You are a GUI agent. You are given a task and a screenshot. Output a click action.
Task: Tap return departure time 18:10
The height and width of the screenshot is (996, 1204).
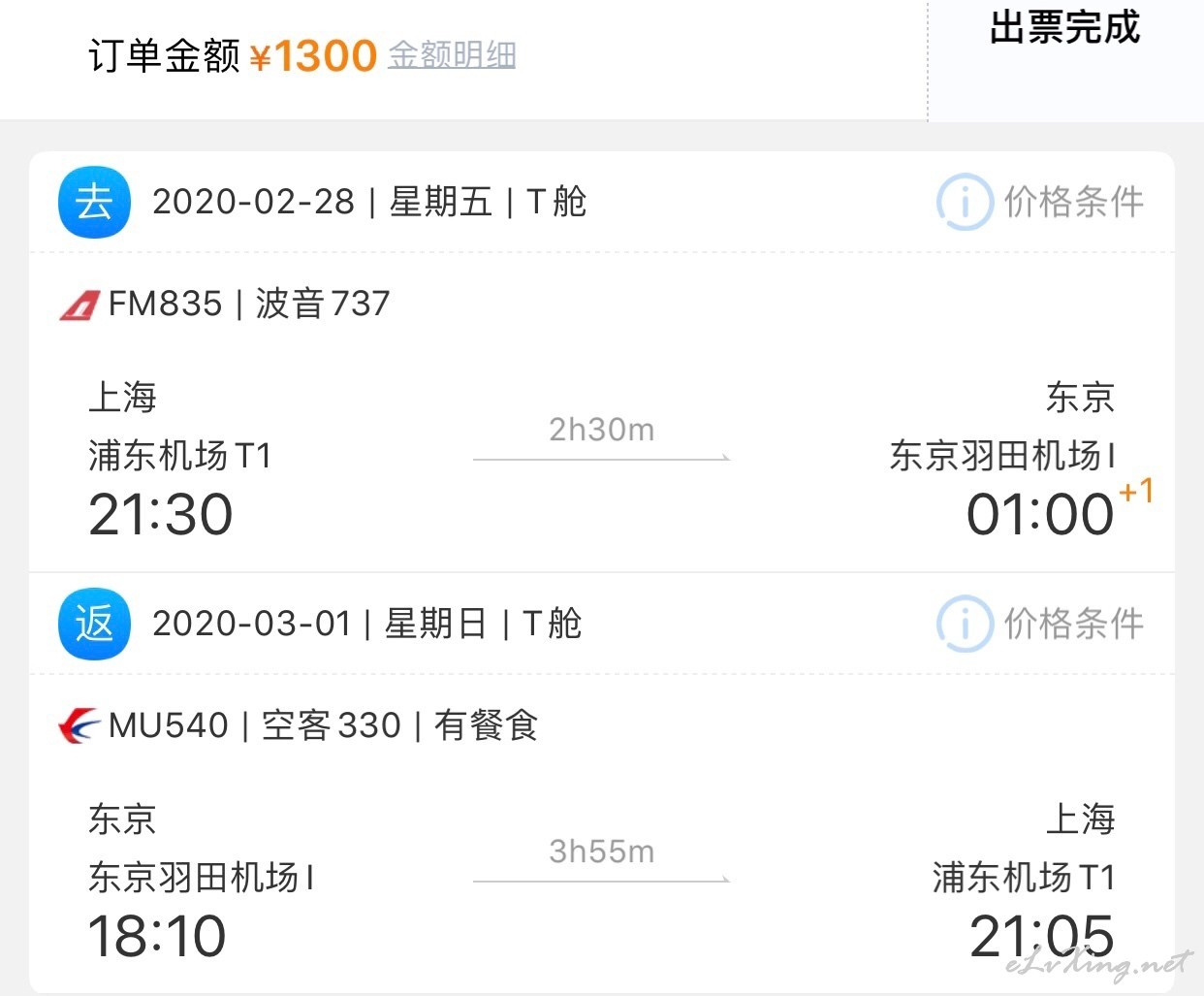[x=157, y=936]
